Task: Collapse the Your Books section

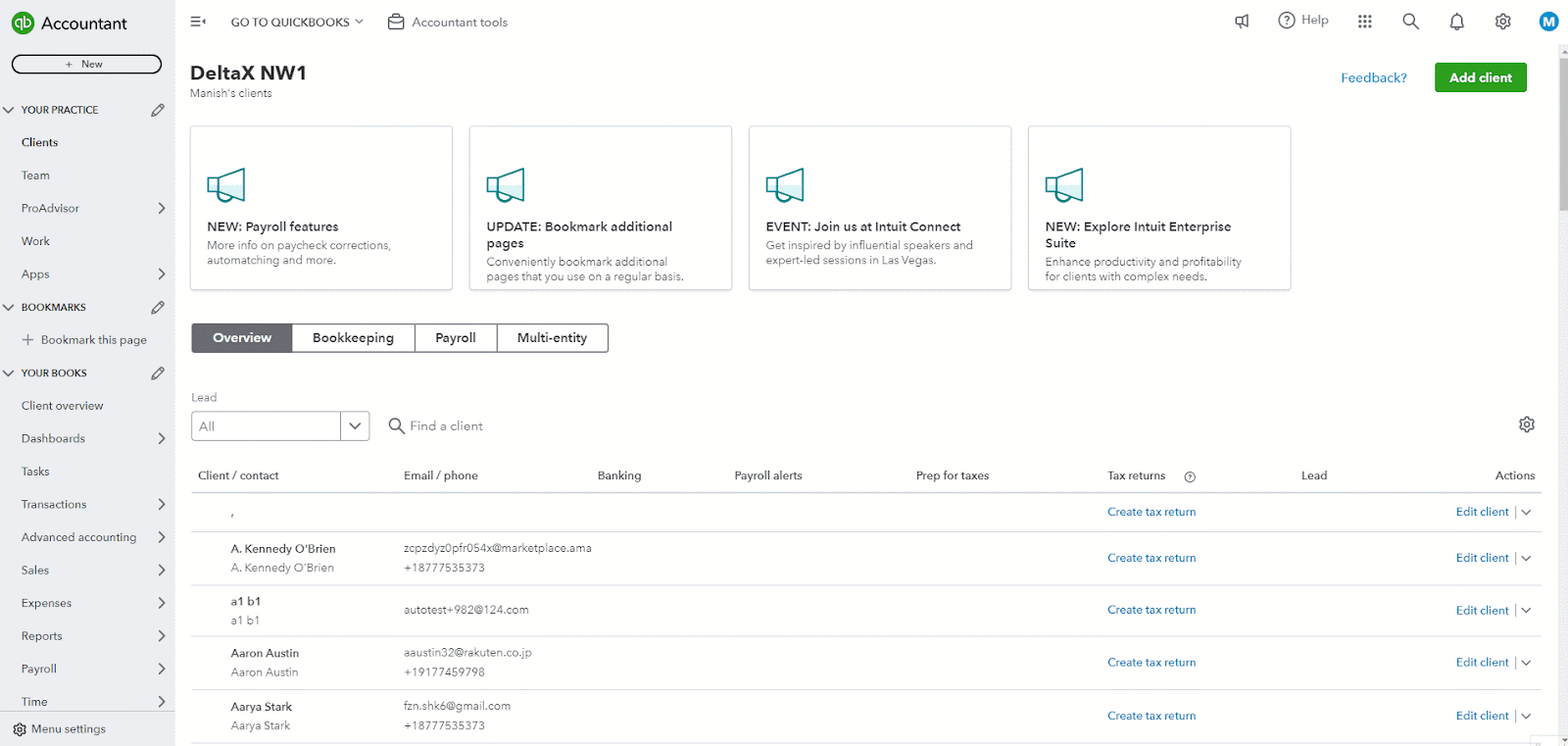Action: [9, 373]
